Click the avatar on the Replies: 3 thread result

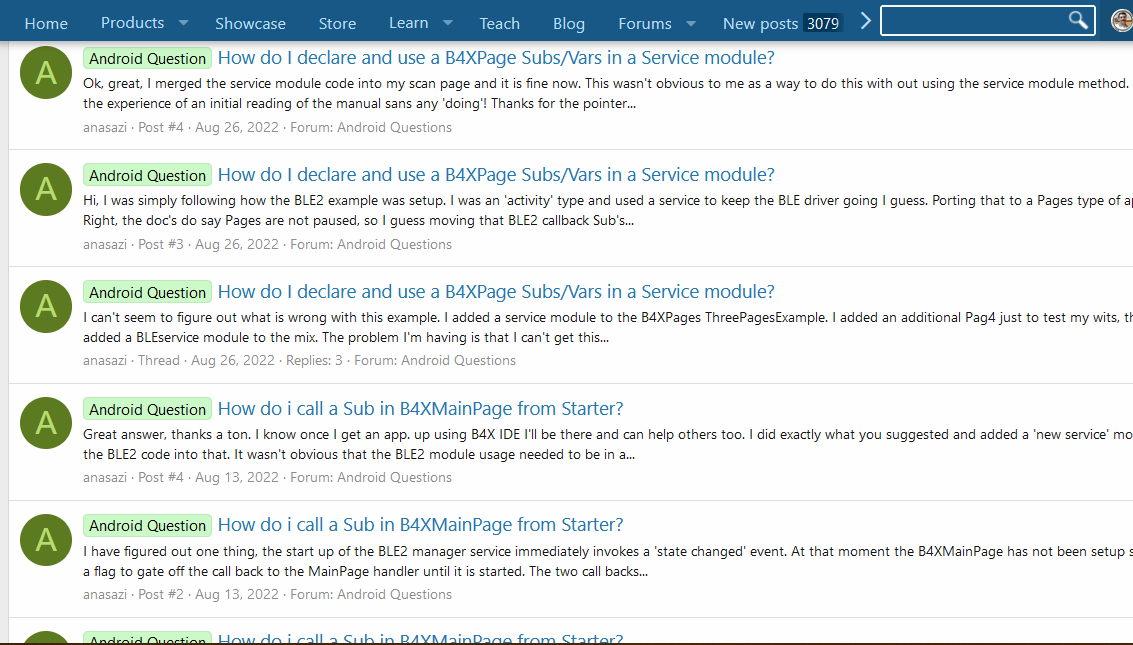(46, 306)
